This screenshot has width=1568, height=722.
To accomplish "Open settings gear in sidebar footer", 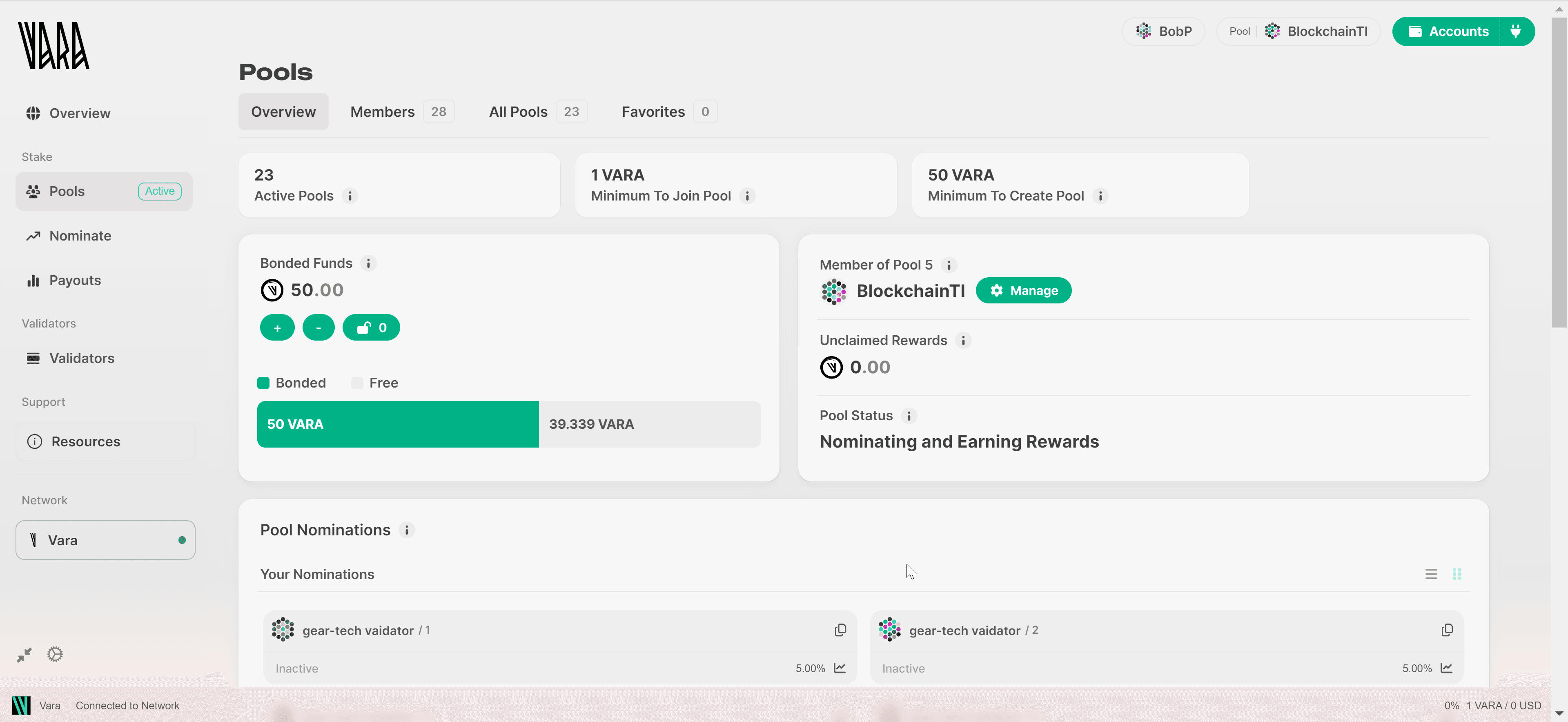I will pyautogui.click(x=55, y=655).
